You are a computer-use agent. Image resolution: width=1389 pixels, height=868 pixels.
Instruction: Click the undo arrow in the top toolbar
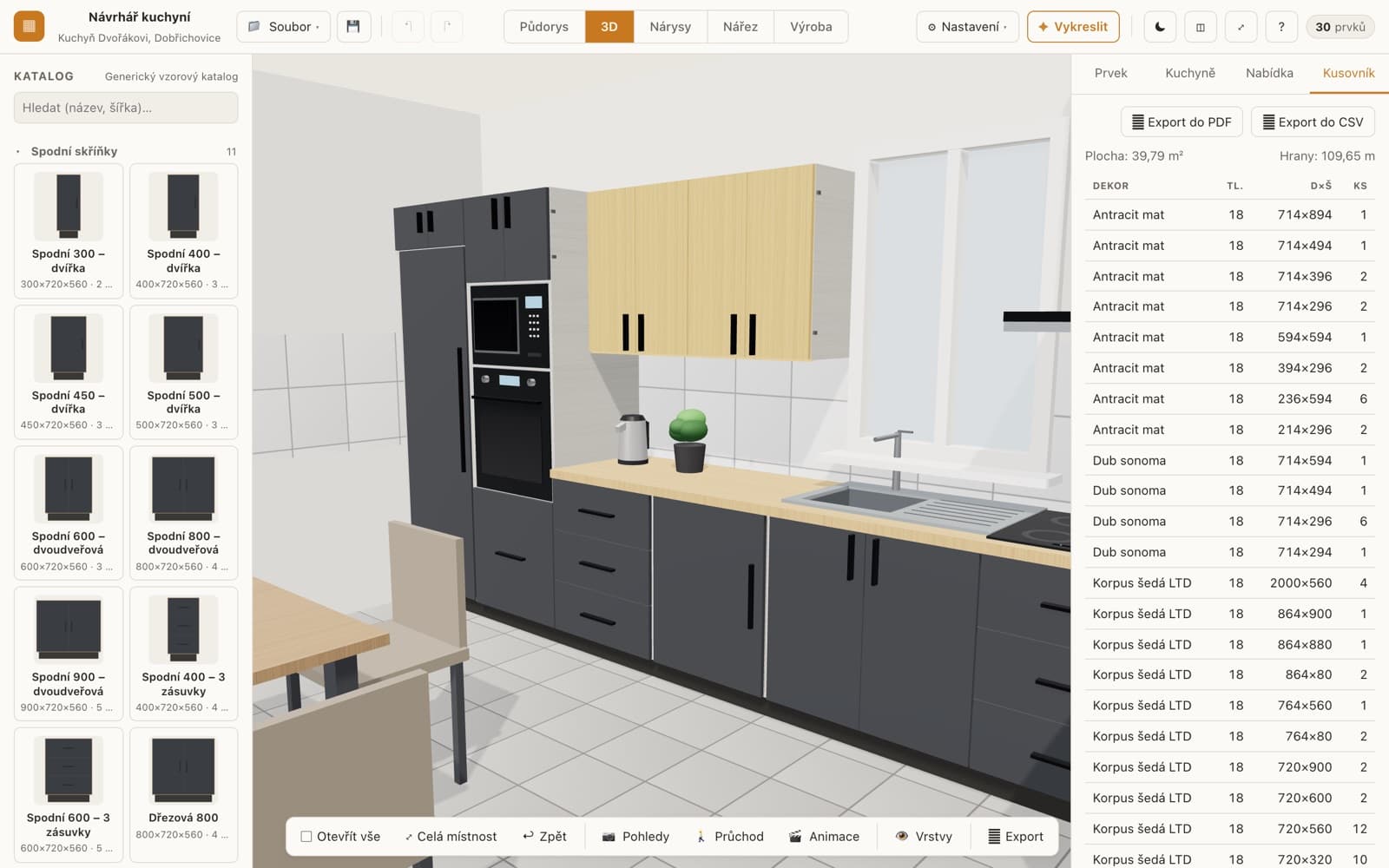(x=408, y=27)
